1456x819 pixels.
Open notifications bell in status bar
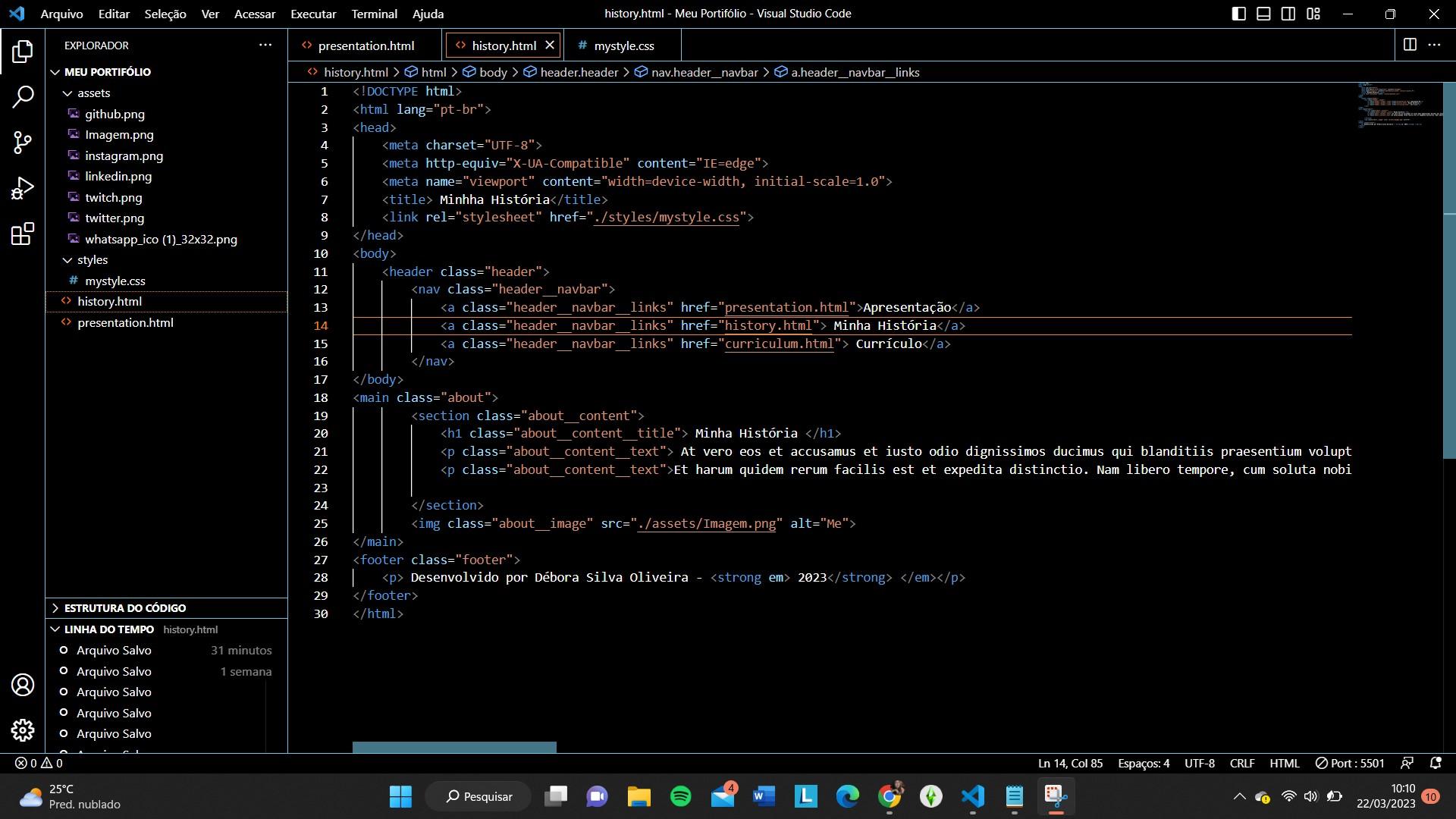click(x=1435, y=764)
